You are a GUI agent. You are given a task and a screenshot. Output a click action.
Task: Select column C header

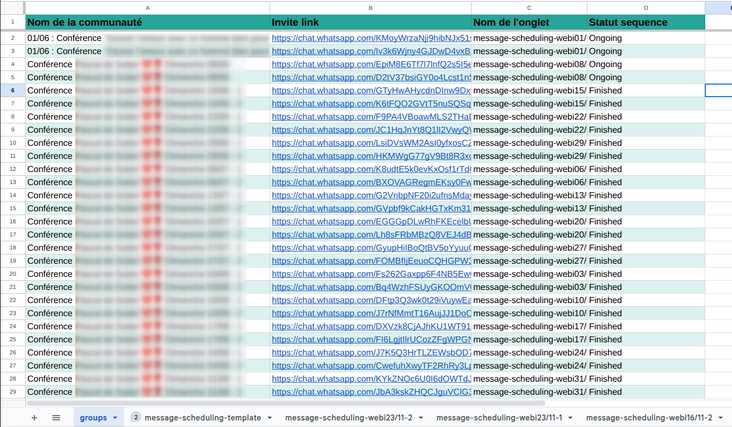pos(528,7)
